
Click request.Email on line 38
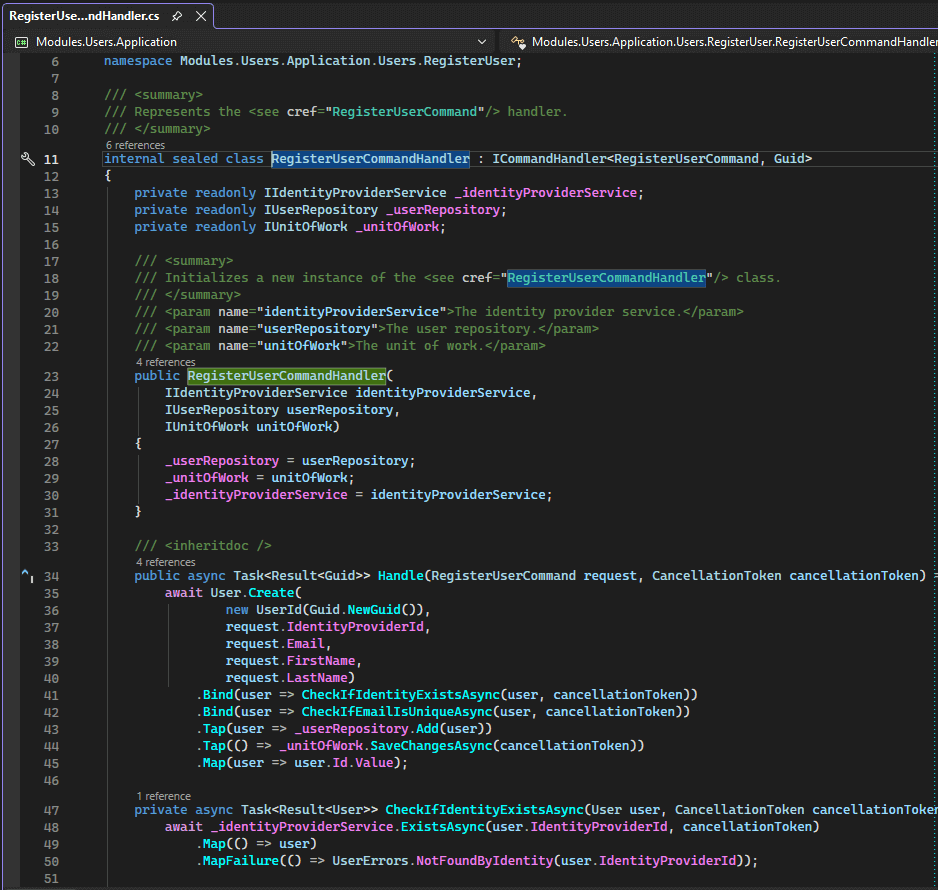coord(275,644)
